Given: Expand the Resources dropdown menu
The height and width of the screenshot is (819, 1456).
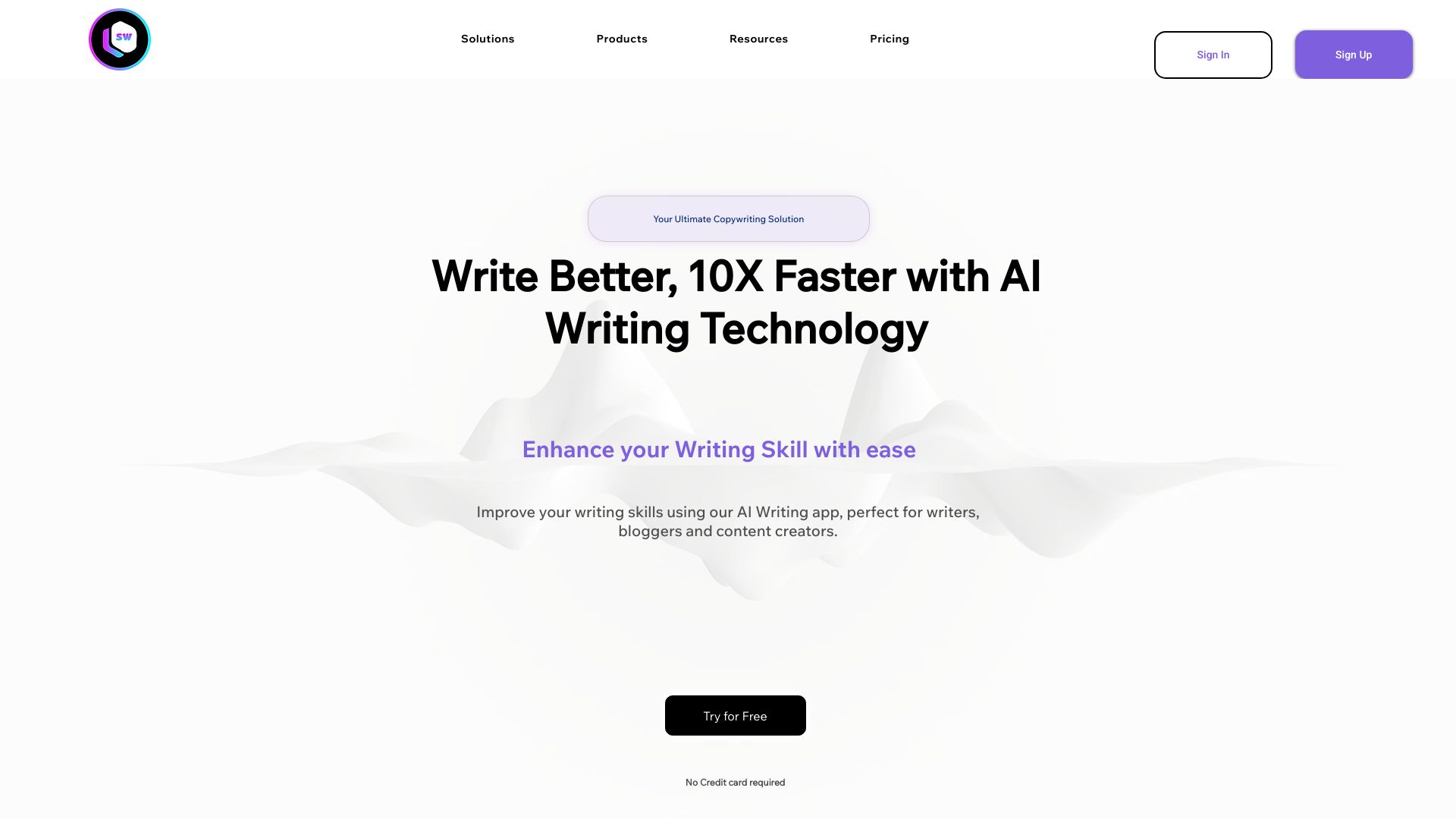Looking at the screenshot, I should (x=758, y=39).
